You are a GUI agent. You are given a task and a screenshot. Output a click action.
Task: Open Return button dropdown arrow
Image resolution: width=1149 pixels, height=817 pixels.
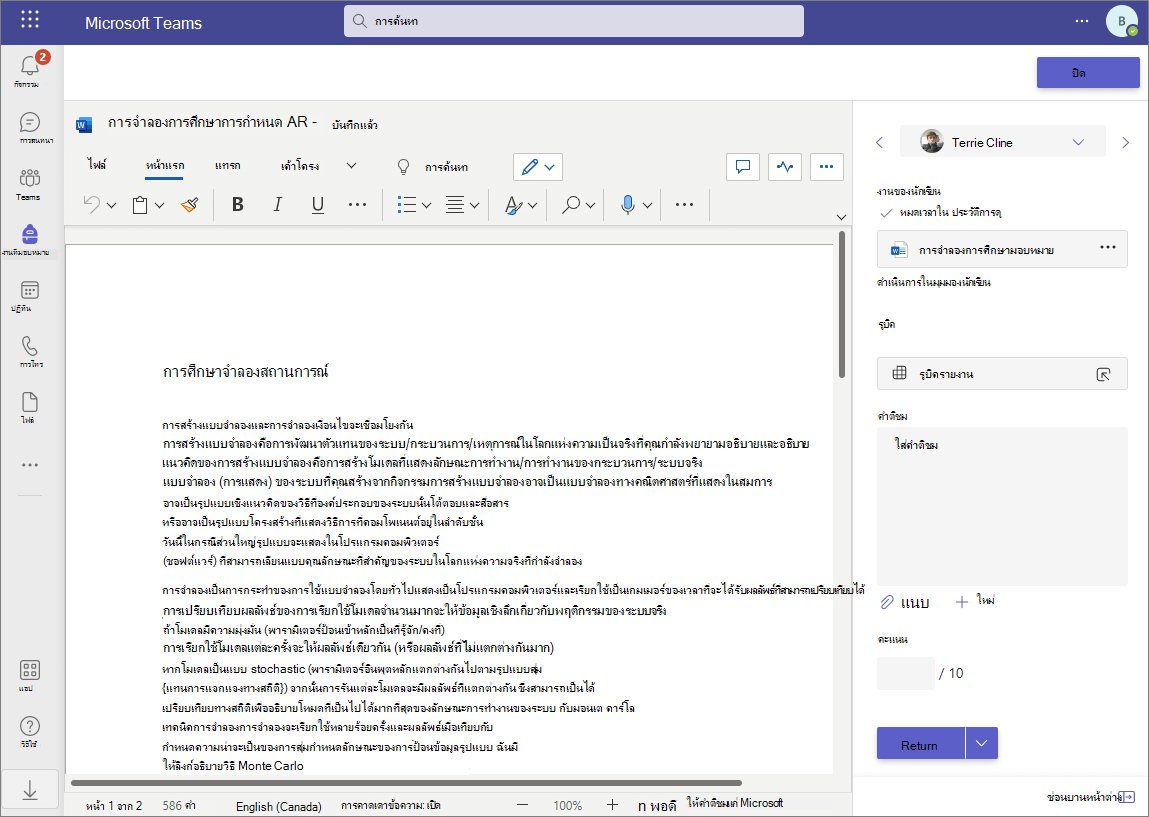pyautogui.click(x=982, y=744)
